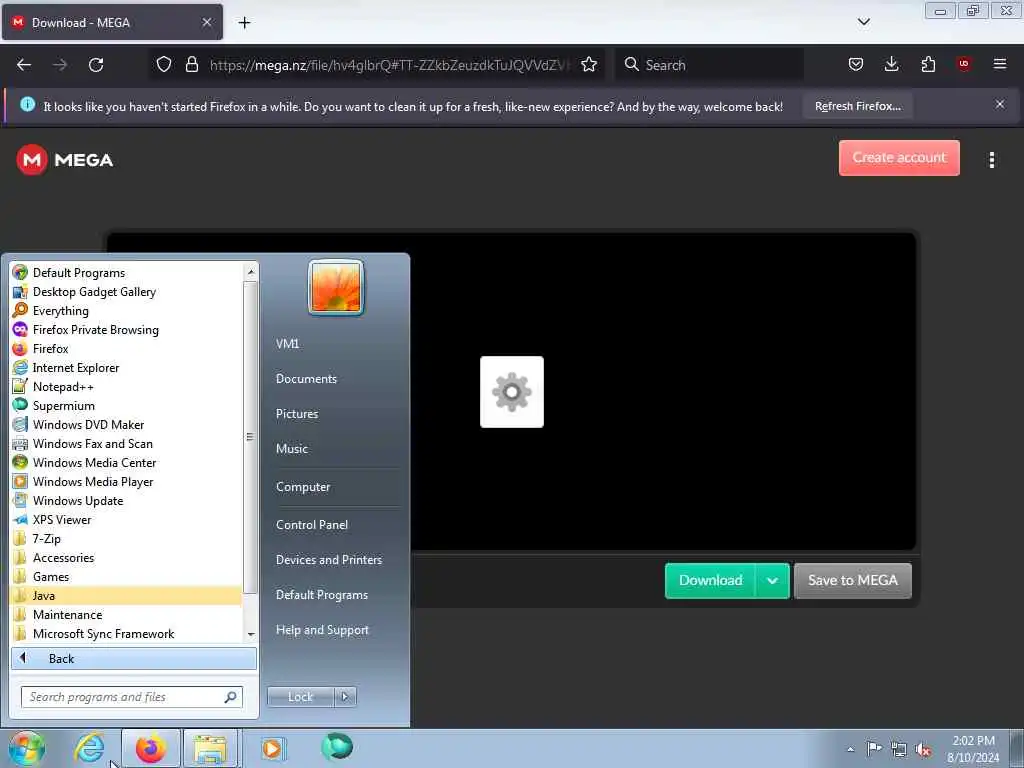This screenshot has width=1024, height=768.
Task: Click the site padlock icon
Action: 191,64
